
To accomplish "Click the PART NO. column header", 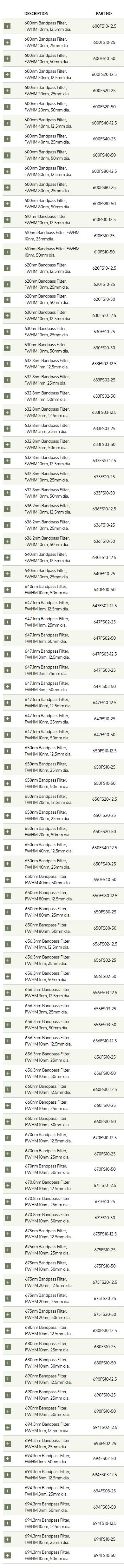I will coord(105,13).
